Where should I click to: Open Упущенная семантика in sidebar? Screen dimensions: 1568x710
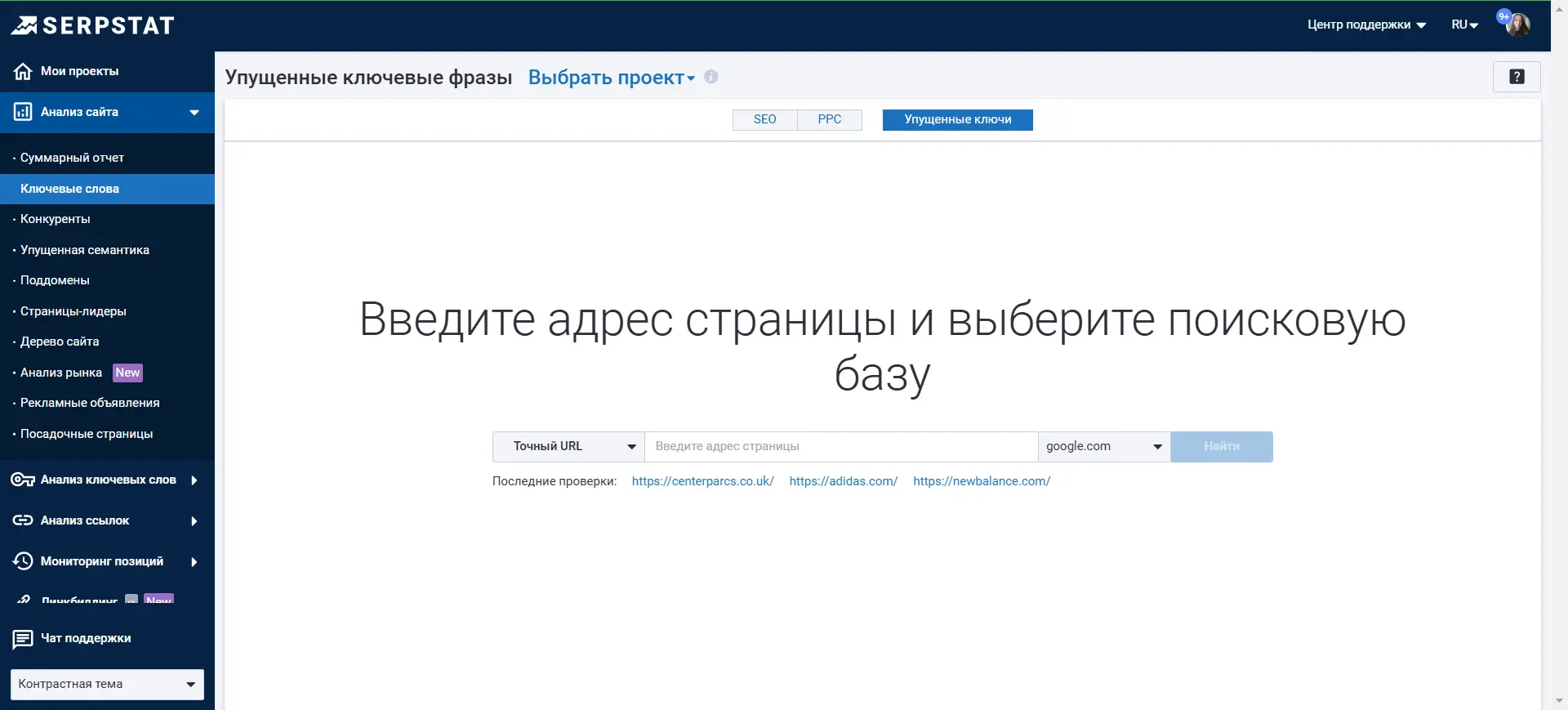click(x=84, y=250)
